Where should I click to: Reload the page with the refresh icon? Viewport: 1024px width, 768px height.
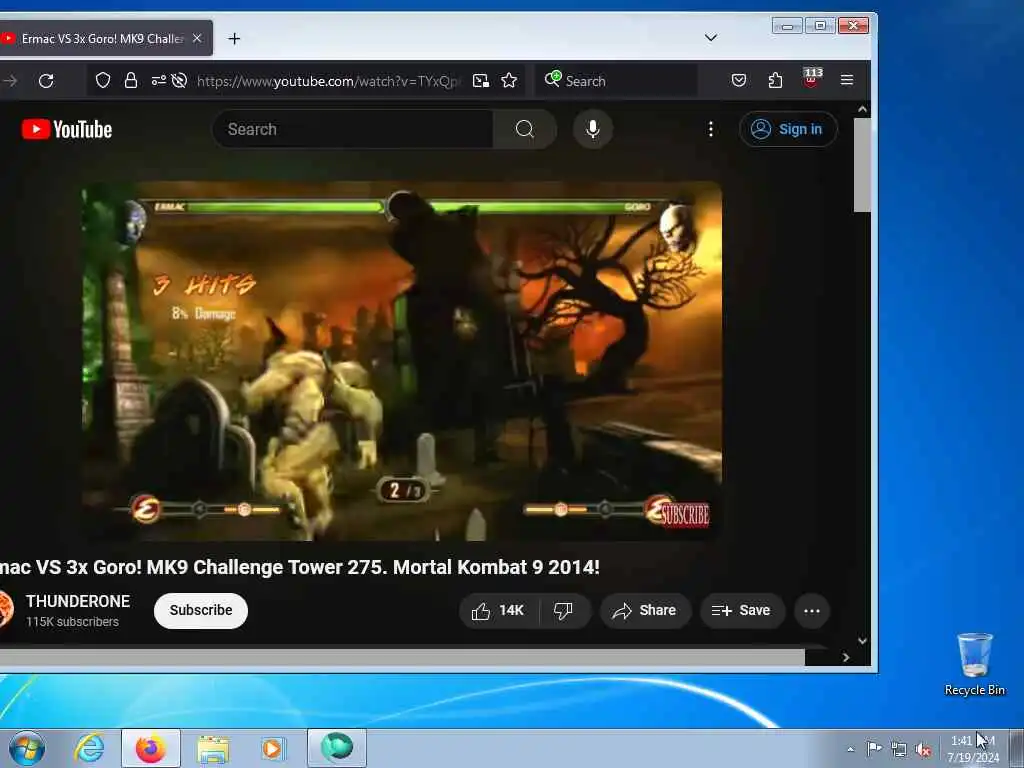coord(46,81)
